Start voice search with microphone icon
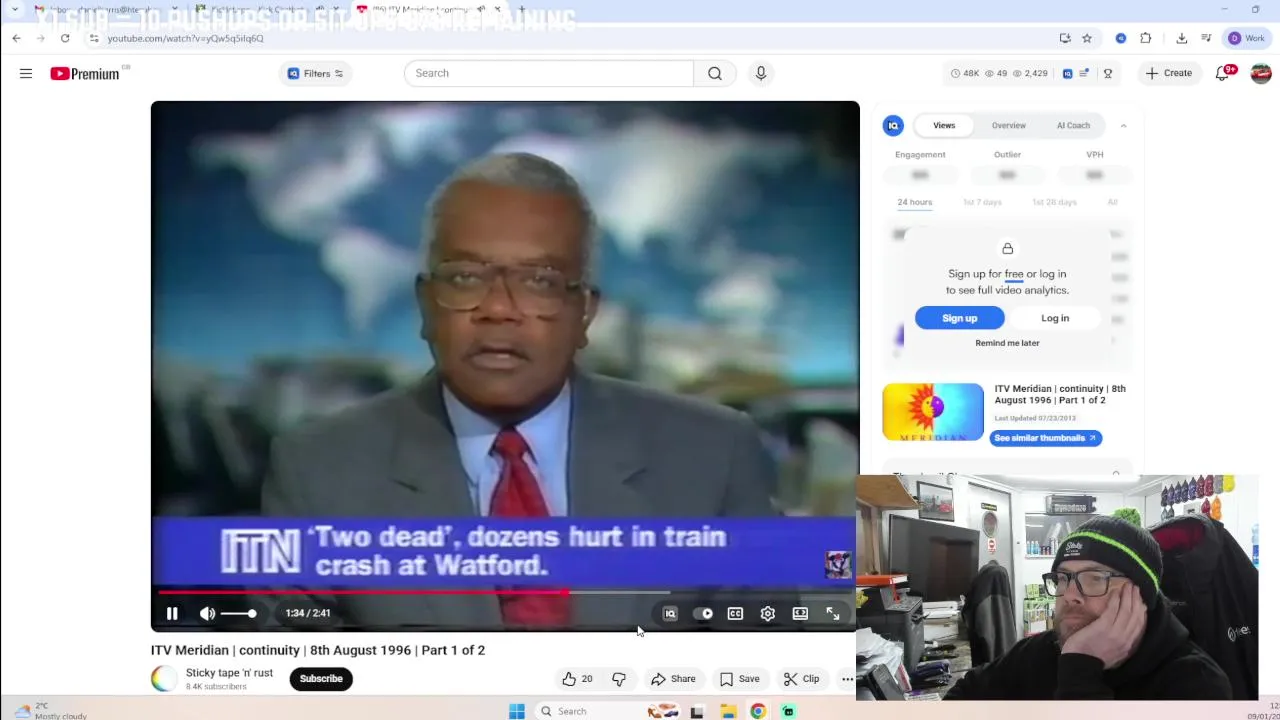The image size is (1280, 720). tap(761, 73)
